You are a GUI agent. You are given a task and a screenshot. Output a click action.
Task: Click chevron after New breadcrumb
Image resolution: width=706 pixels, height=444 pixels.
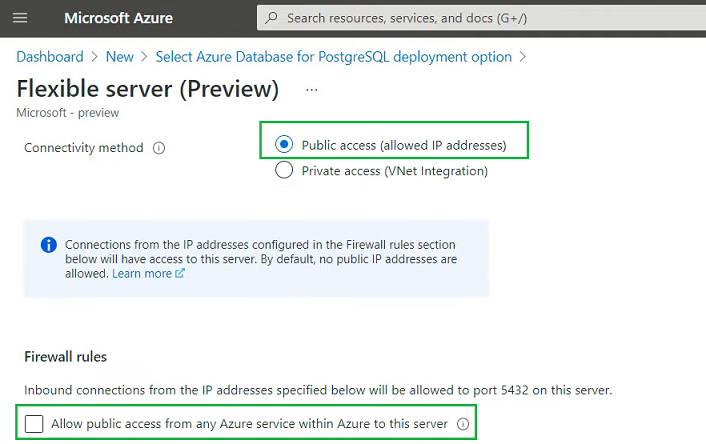(144, 57)
